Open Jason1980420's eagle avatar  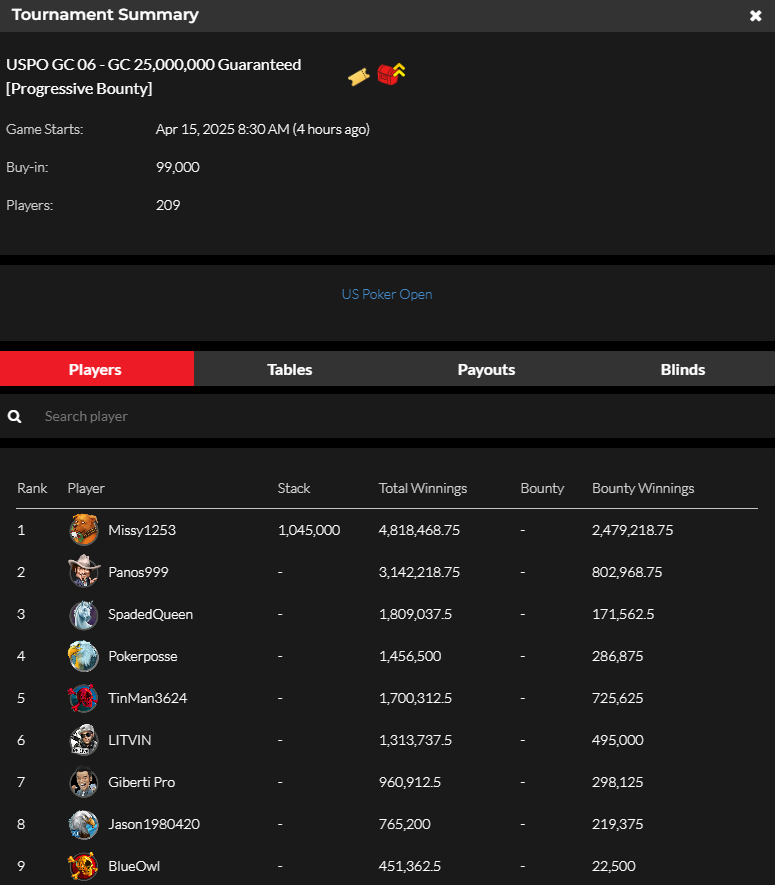click(84, 824)
